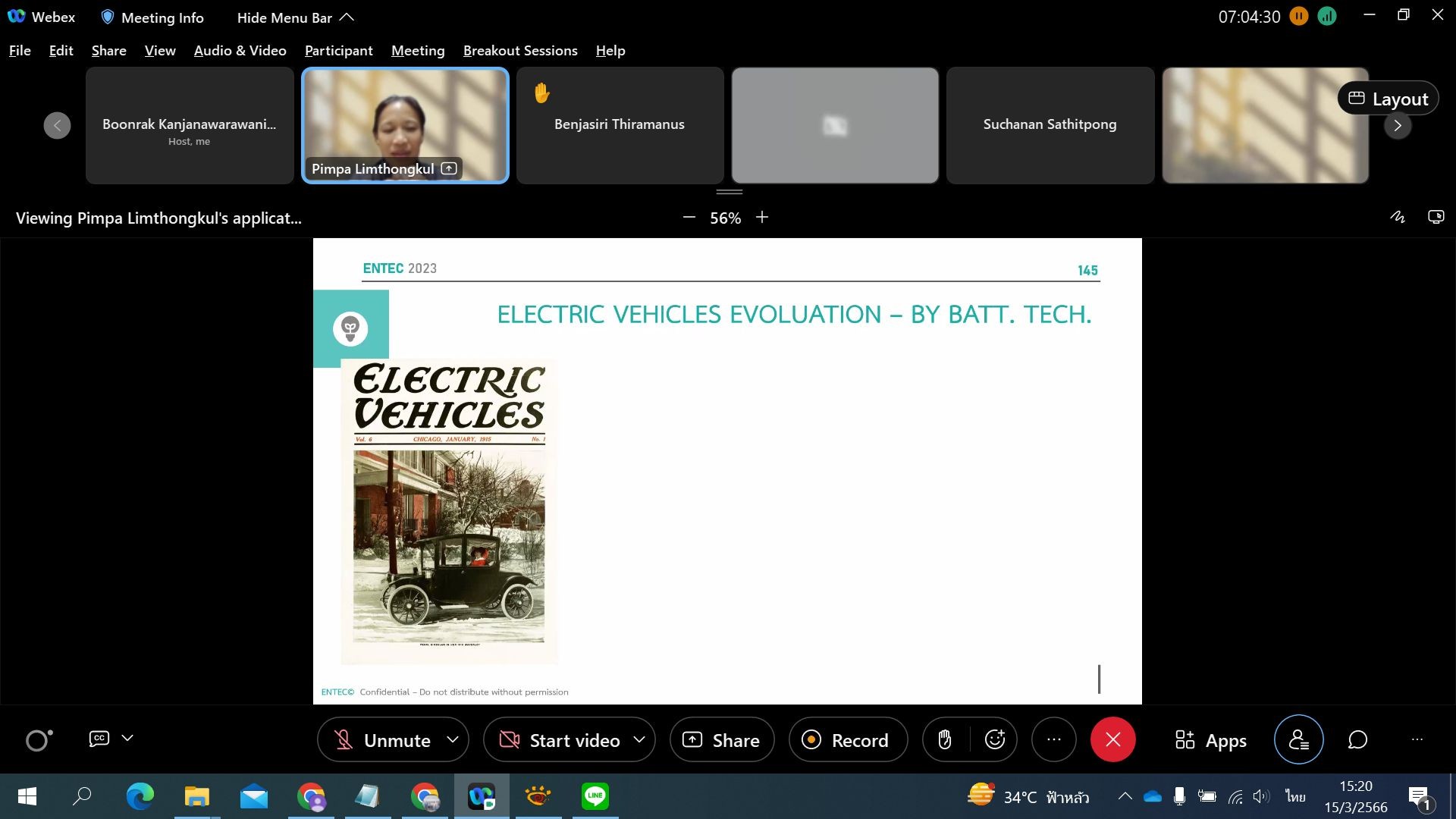Open the Webex assistant circle icon

39,739
